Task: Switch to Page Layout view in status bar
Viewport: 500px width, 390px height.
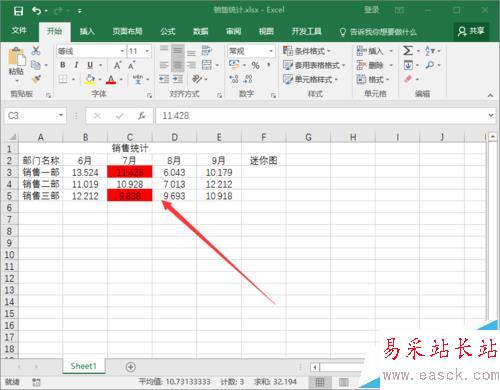Action: 344,382
